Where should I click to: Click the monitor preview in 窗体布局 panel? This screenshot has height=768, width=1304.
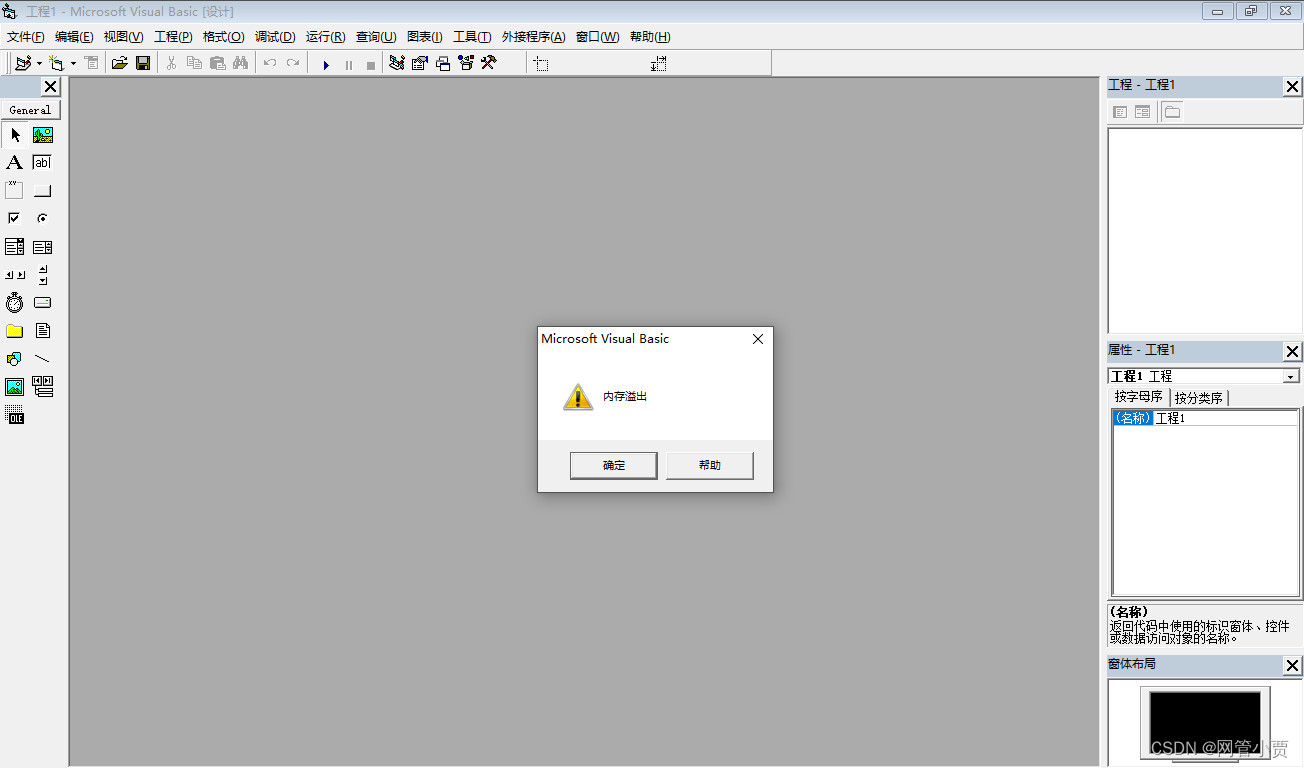(x=1205, y=722)
